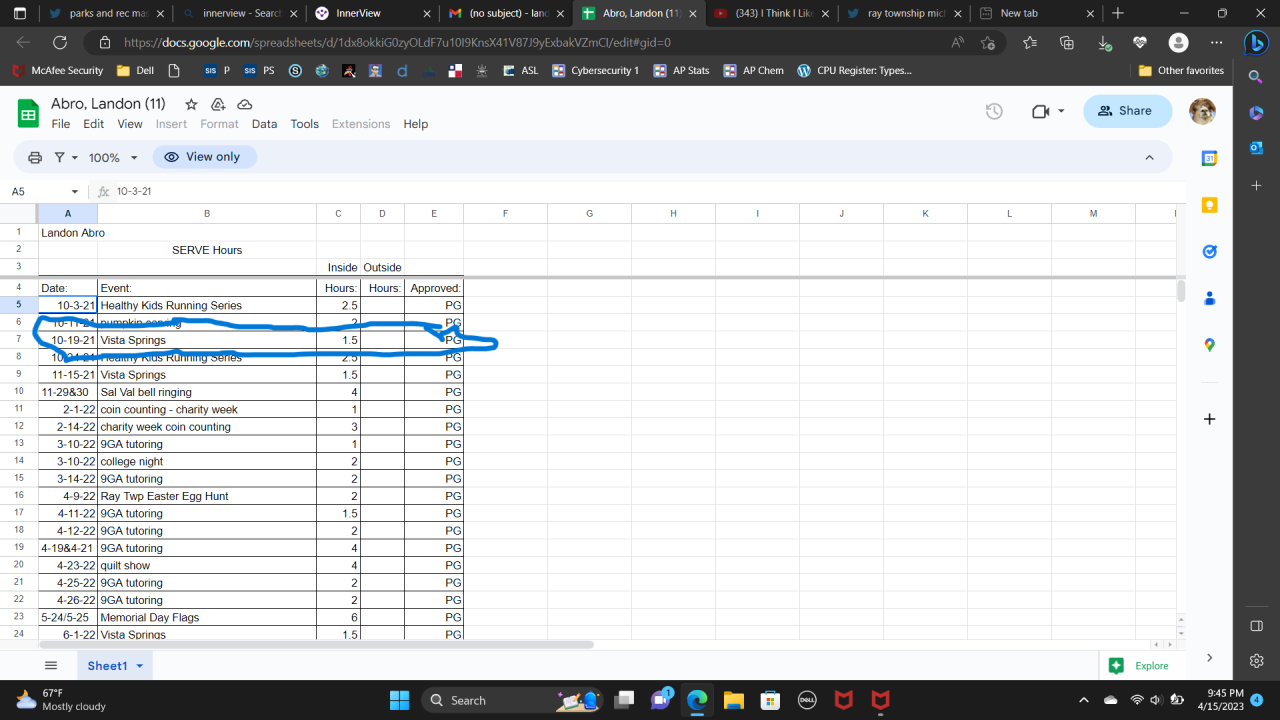
Task: Click the video meeting camera icon
Action: 1041,111
